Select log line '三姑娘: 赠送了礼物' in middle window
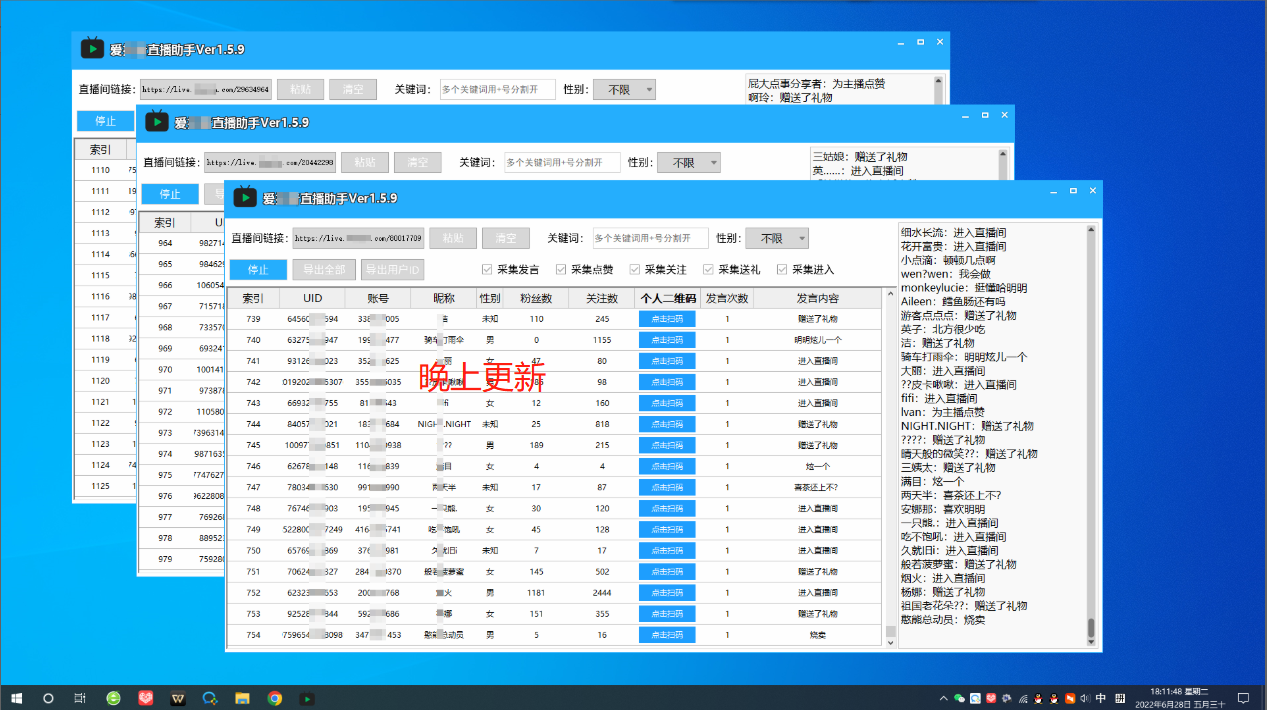This screenshot has width=1267, height=710. [860, 157]
